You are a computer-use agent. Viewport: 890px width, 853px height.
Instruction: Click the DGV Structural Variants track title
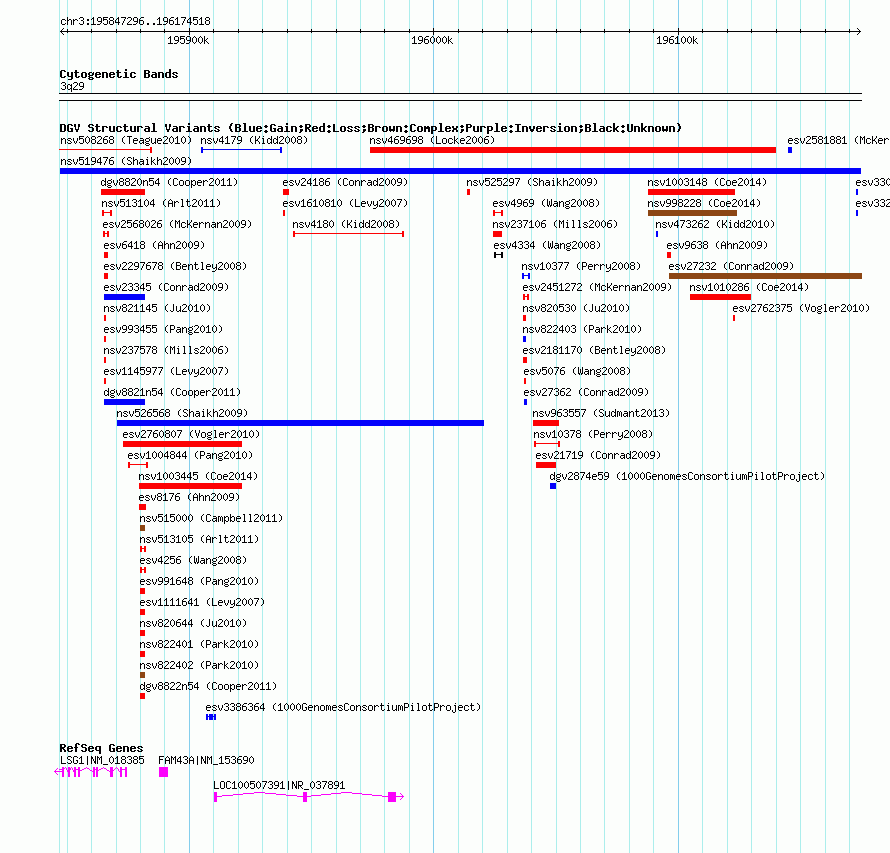click(x=371, y=128)
